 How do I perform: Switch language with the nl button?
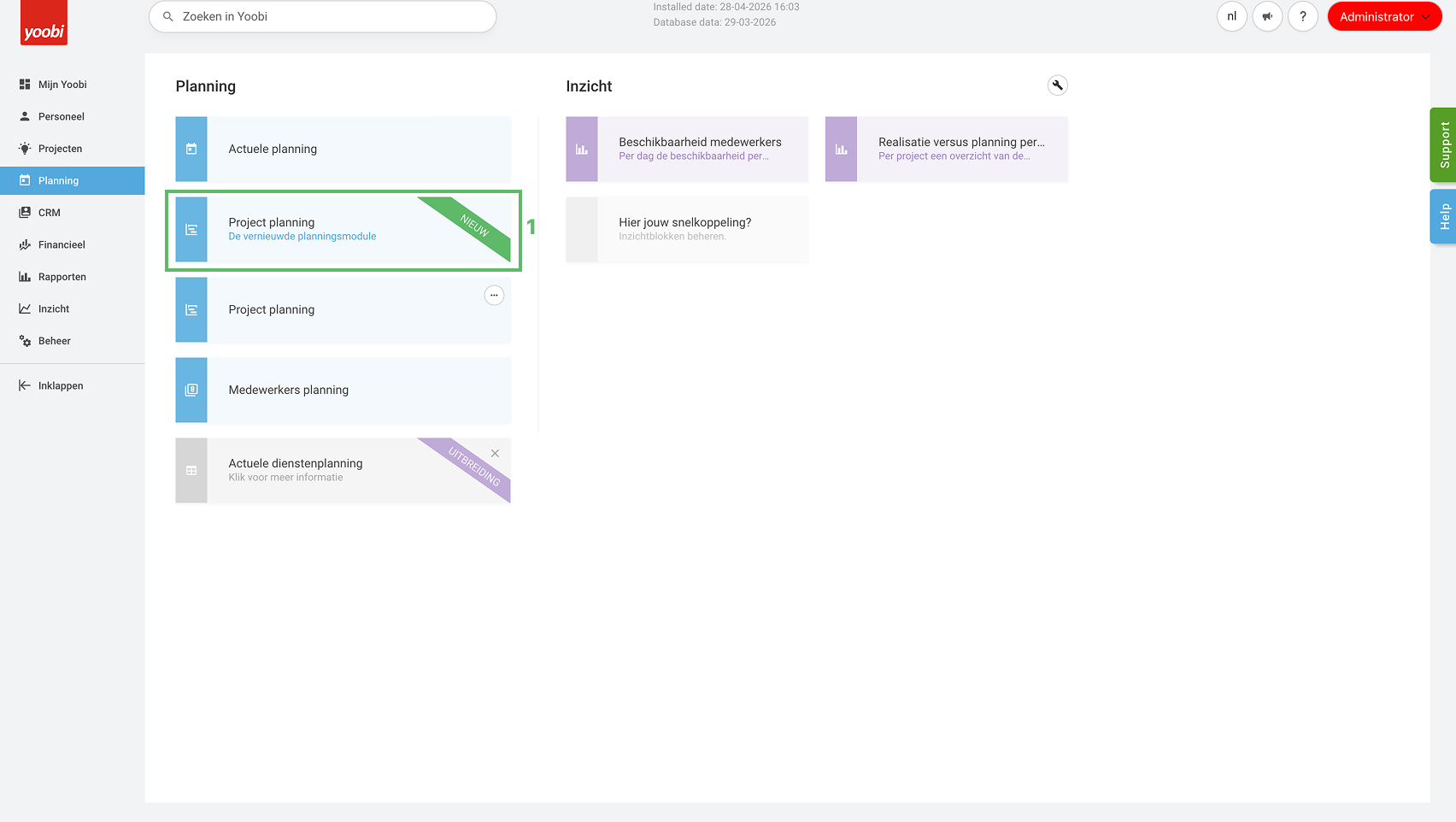[x=1232, y=16]
